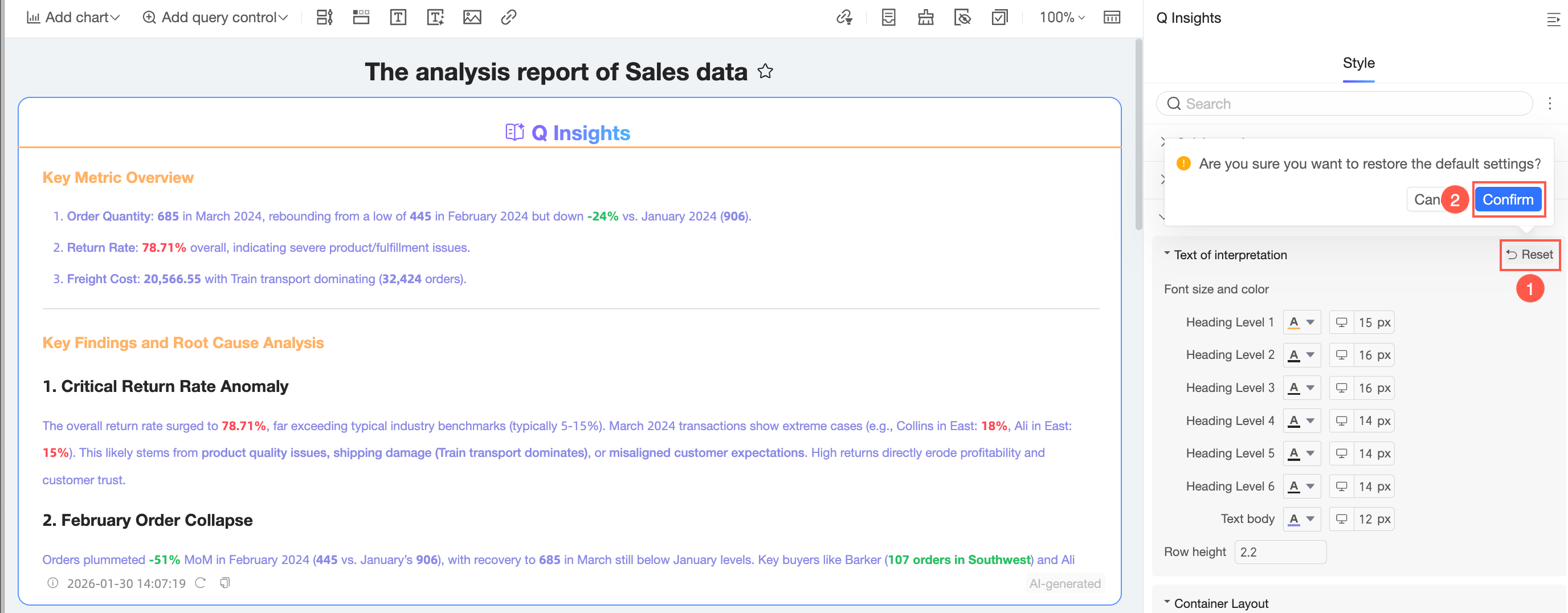The height and width of the screenshot is (613, 1568).
Task: Click the copy icon below the insights text
Action: 224,583
